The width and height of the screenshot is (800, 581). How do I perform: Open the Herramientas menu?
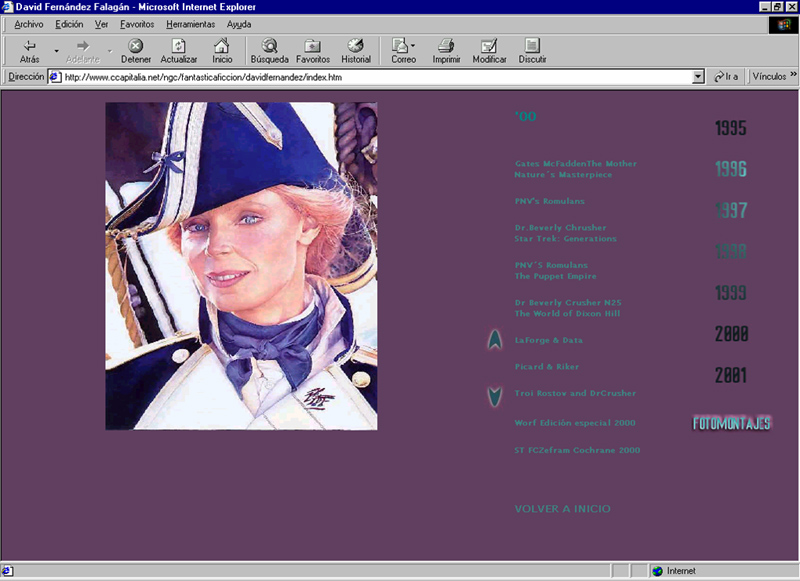(x=190, y=24)
